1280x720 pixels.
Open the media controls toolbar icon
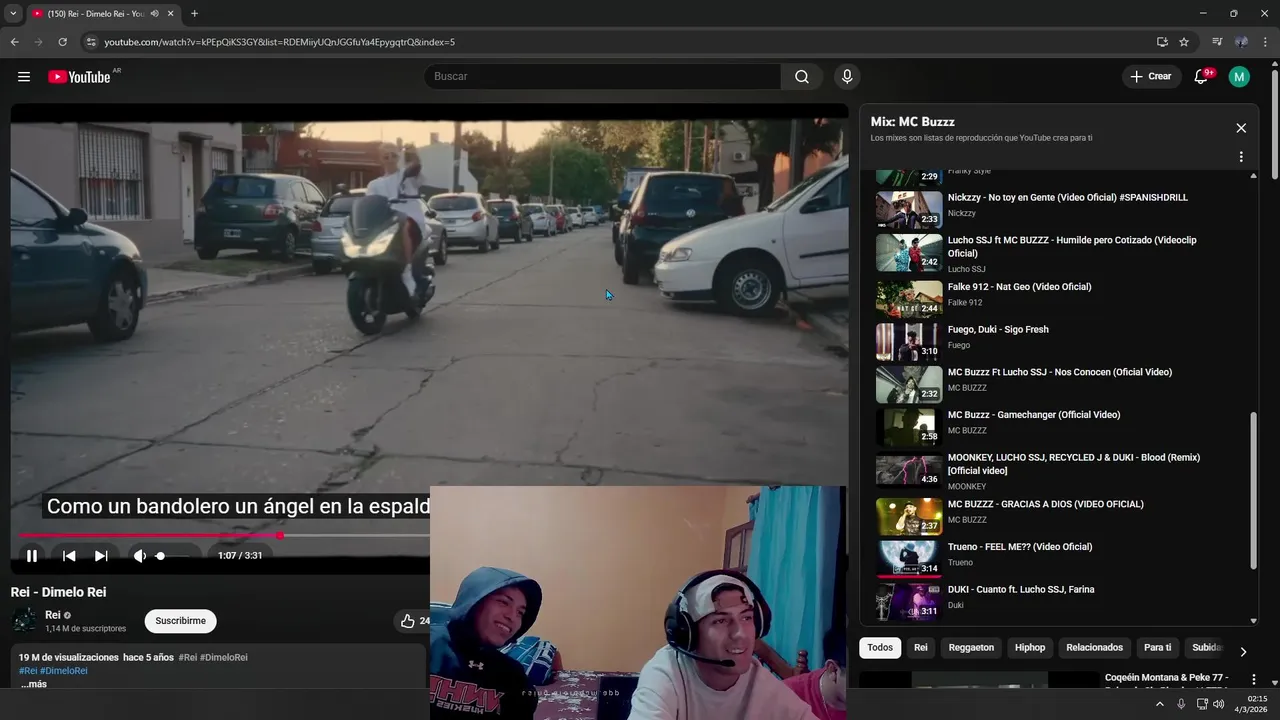coord(1217,42)
